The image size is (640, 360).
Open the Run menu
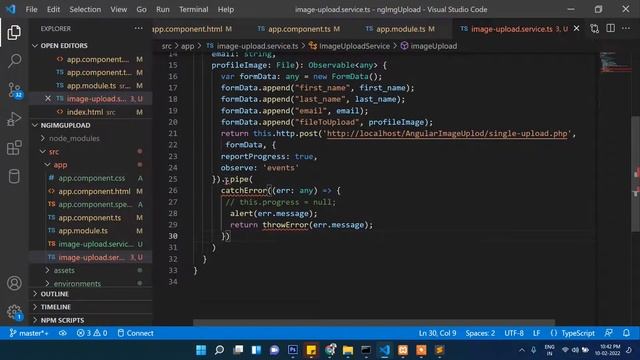pyautogui.click(x=162, y=9)
